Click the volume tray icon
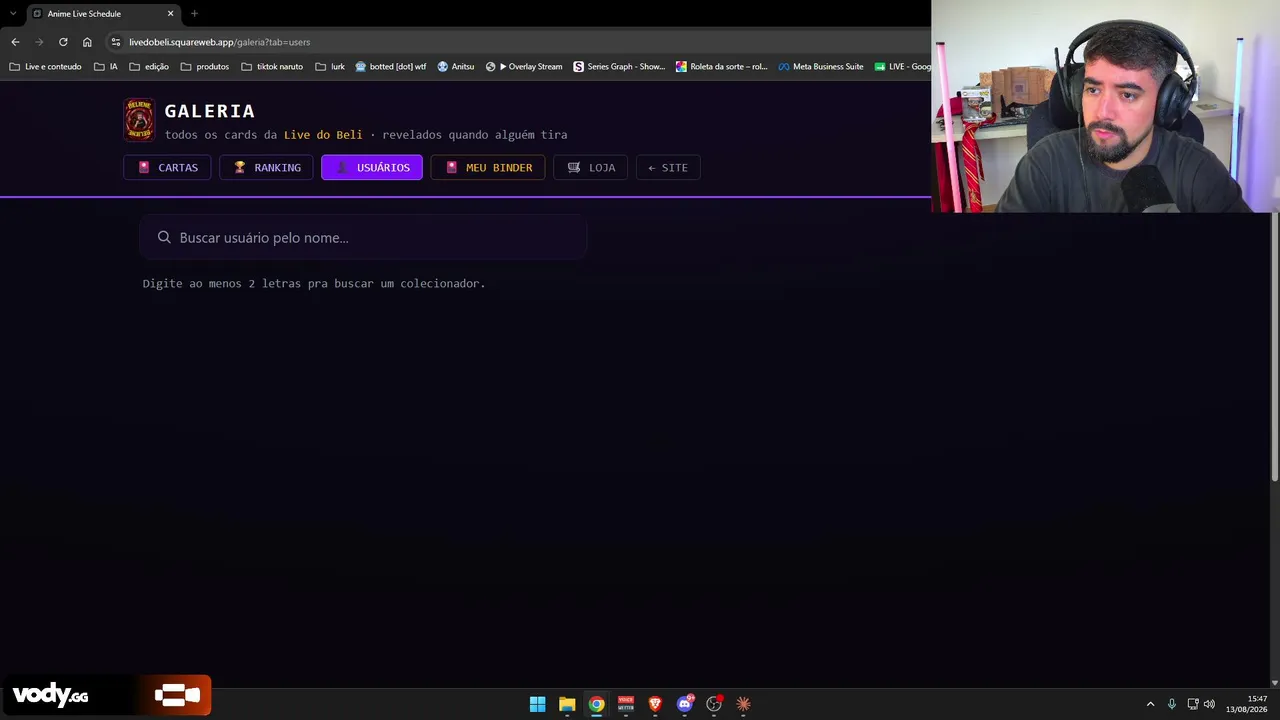Image resolution: width=1280 pixels, height=720 pixels. 1209,704
